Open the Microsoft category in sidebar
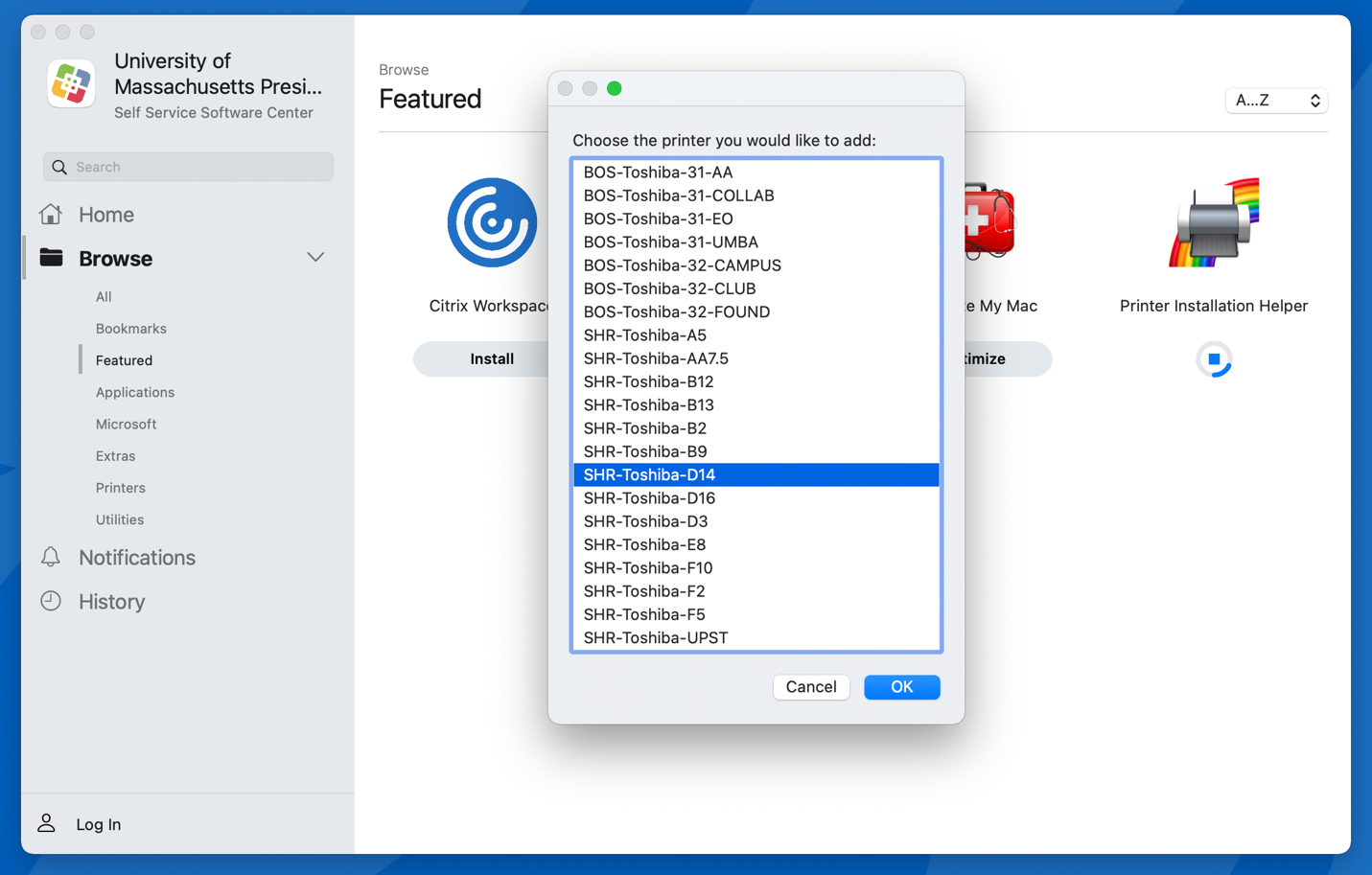This screenshot has height=875, width=1372. click(x=126, y=424)
